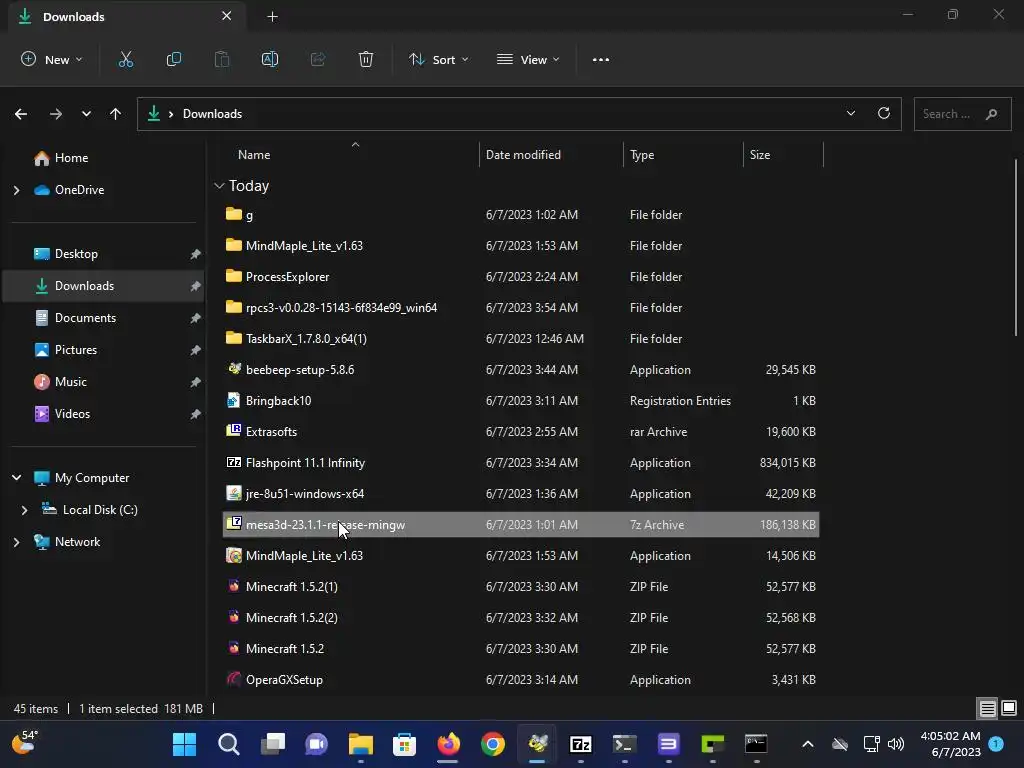1024x768 pixels.
Task: Expand the OneDrive tree node
Action: tap(16, 190)
